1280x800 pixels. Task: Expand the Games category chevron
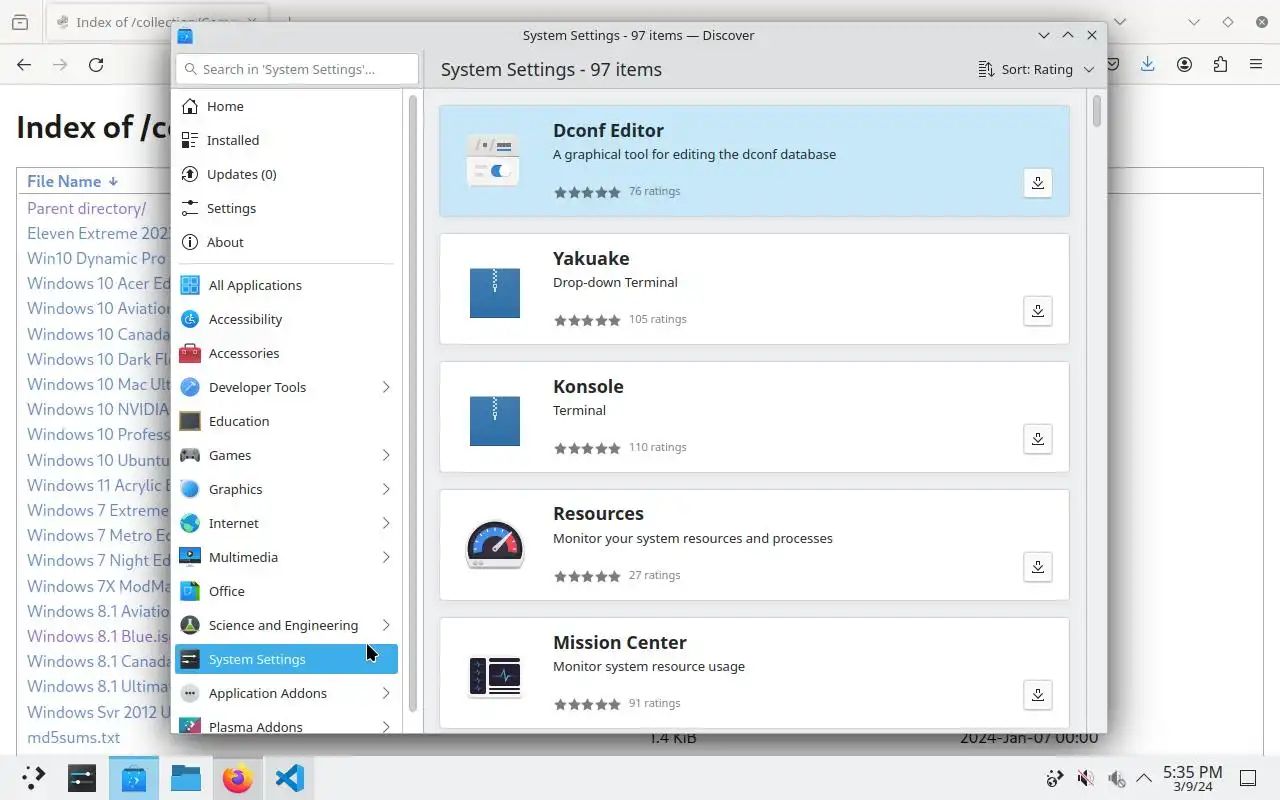(x=386, y=455)
